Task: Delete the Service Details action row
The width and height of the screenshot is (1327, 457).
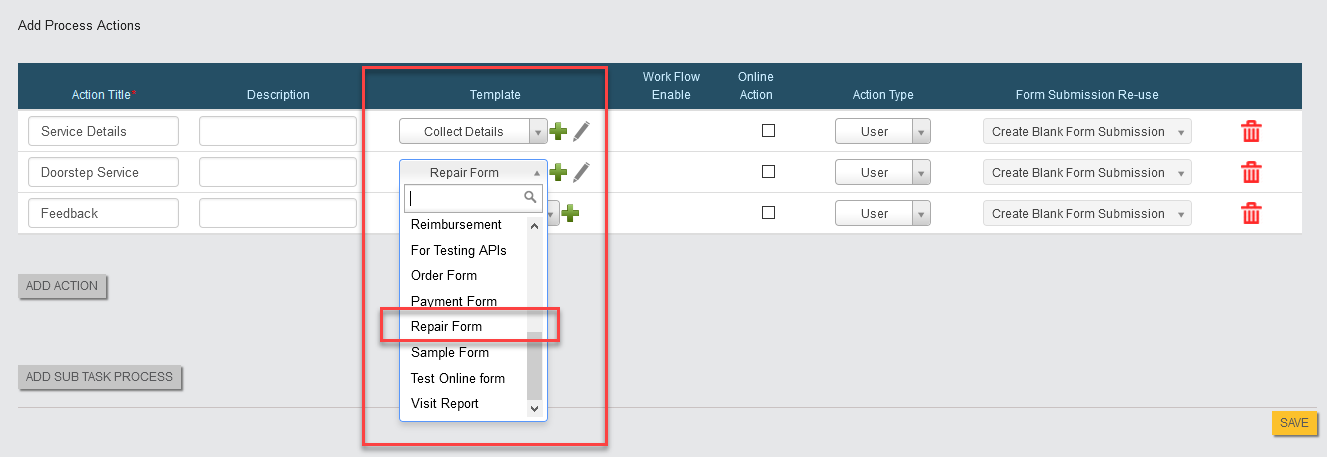Action: point(1250,132)
